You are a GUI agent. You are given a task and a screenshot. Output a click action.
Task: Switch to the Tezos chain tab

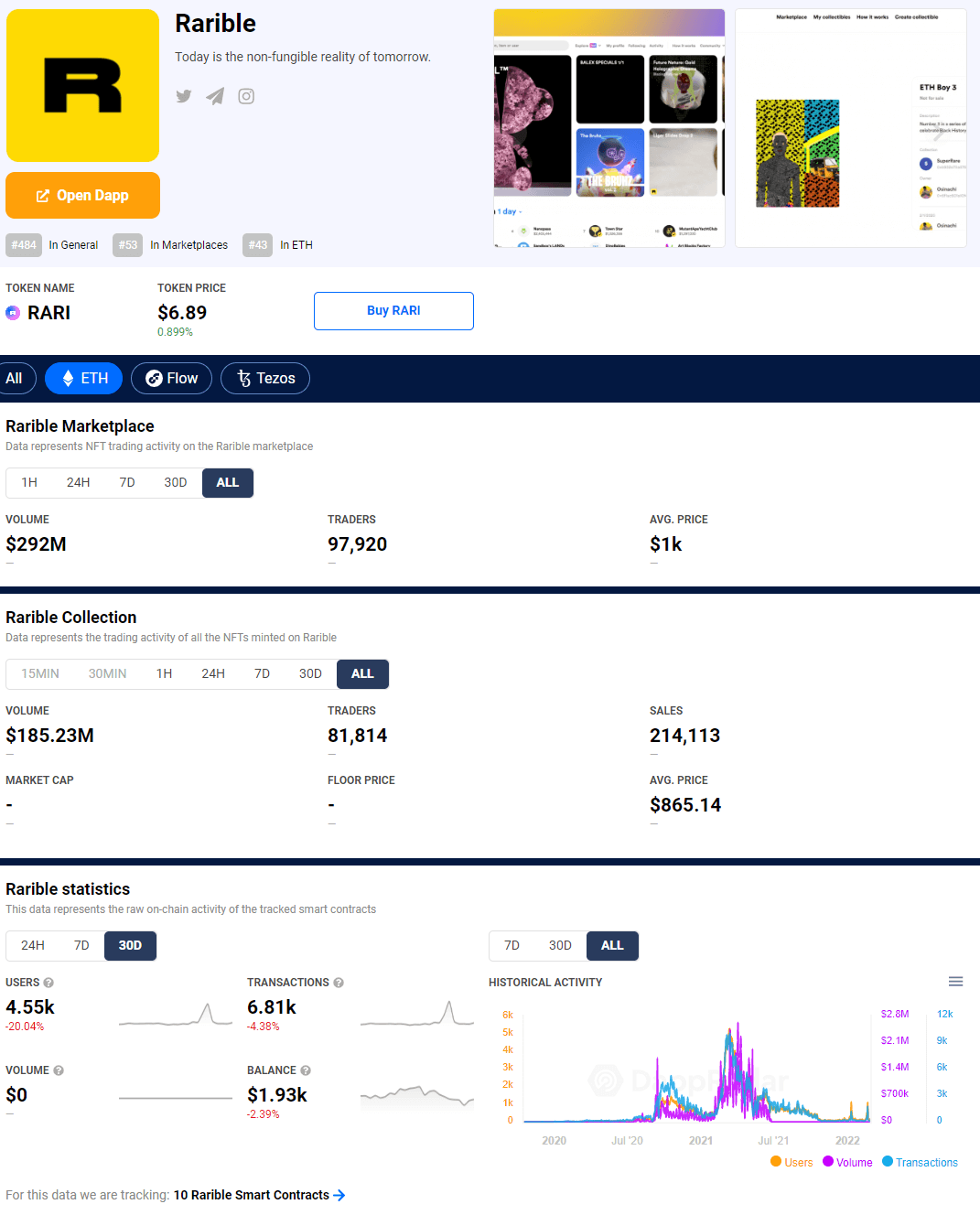[x=264, y=378]
